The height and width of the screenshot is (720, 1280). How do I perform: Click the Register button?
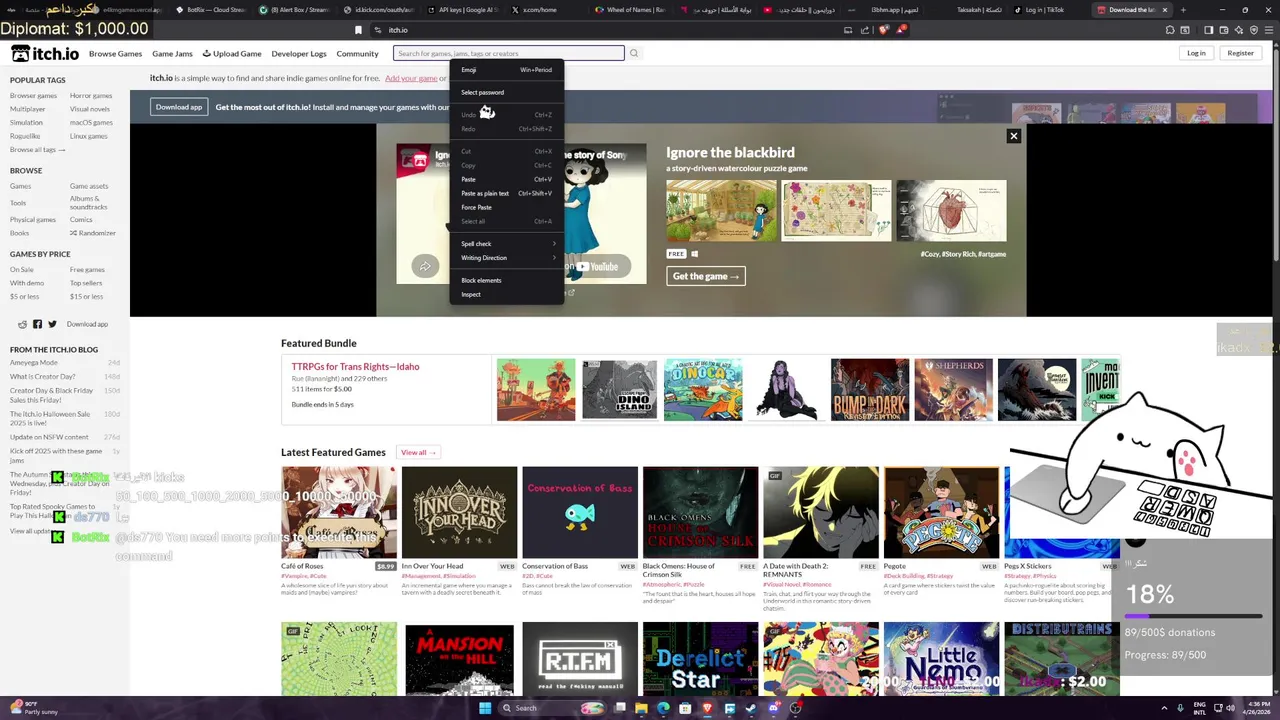click(1240, 53)
